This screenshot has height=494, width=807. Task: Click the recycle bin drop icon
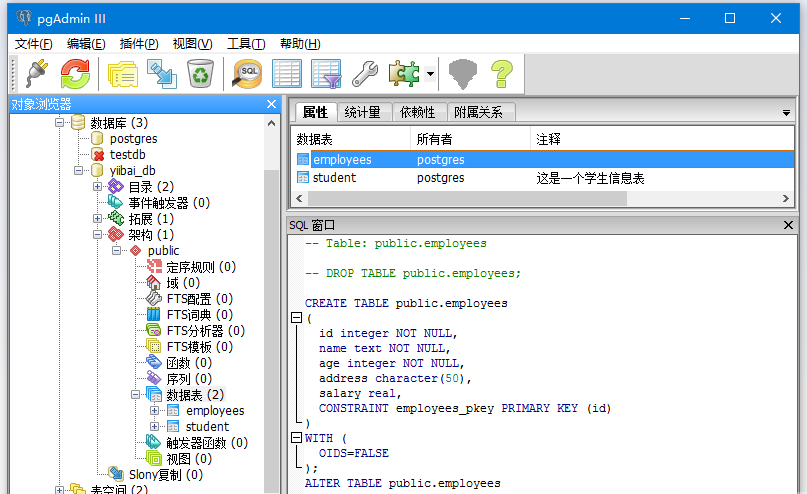[x=200, y=74]
